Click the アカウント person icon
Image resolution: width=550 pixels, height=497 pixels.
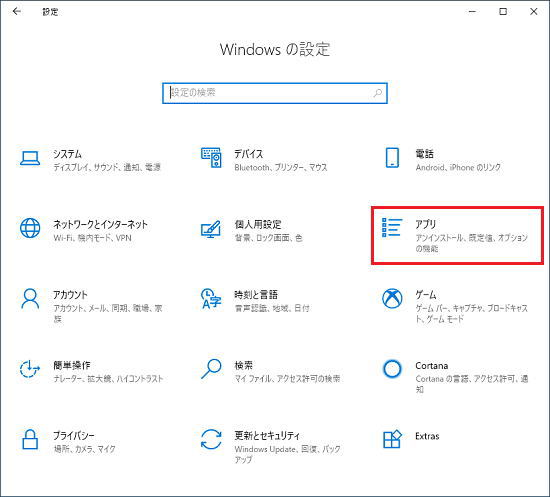click(30, 298)
